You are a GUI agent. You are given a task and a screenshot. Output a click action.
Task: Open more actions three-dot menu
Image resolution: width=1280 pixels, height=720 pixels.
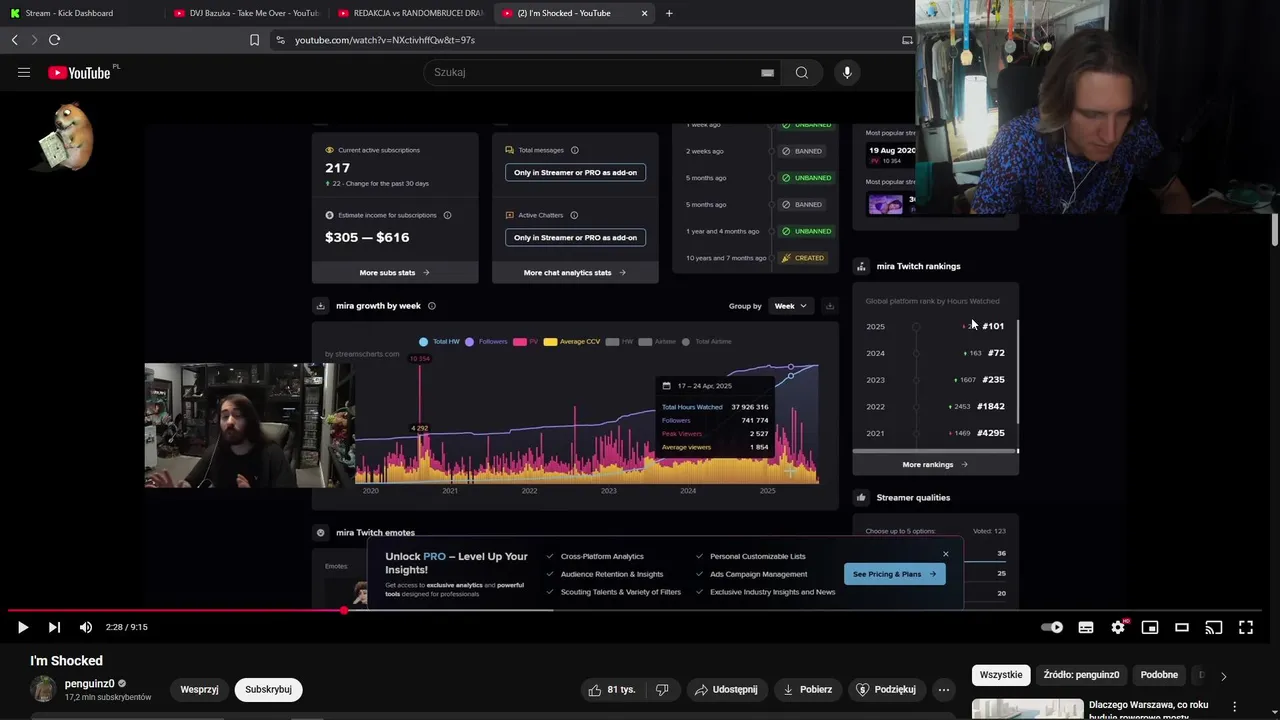tap(943, 689)
